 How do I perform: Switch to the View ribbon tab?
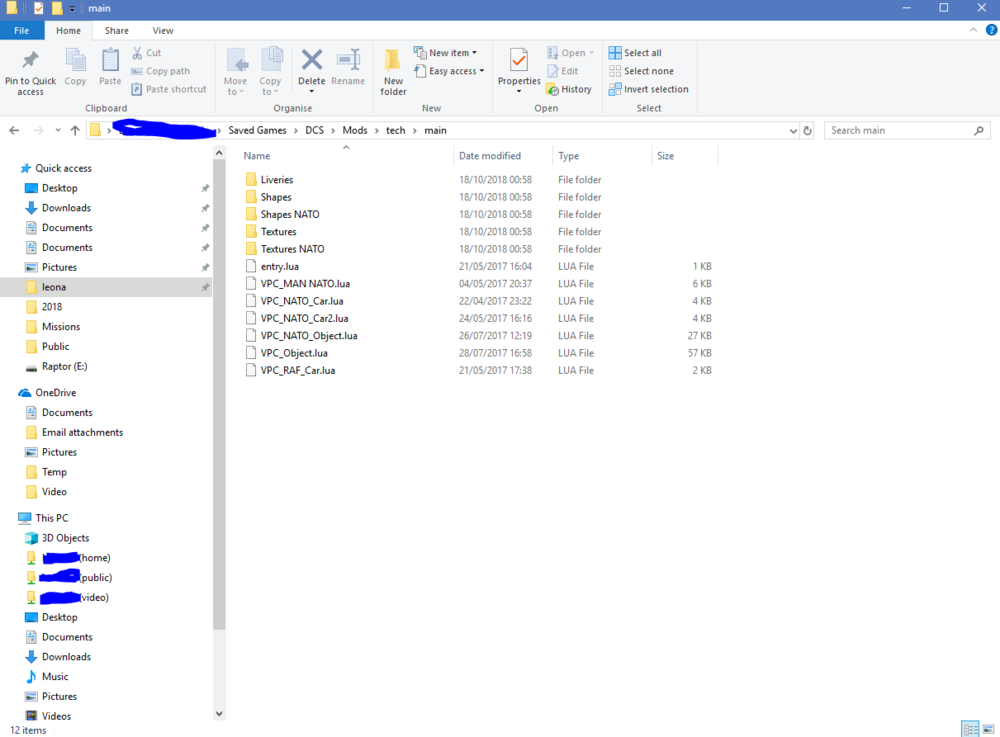point(163,31)
